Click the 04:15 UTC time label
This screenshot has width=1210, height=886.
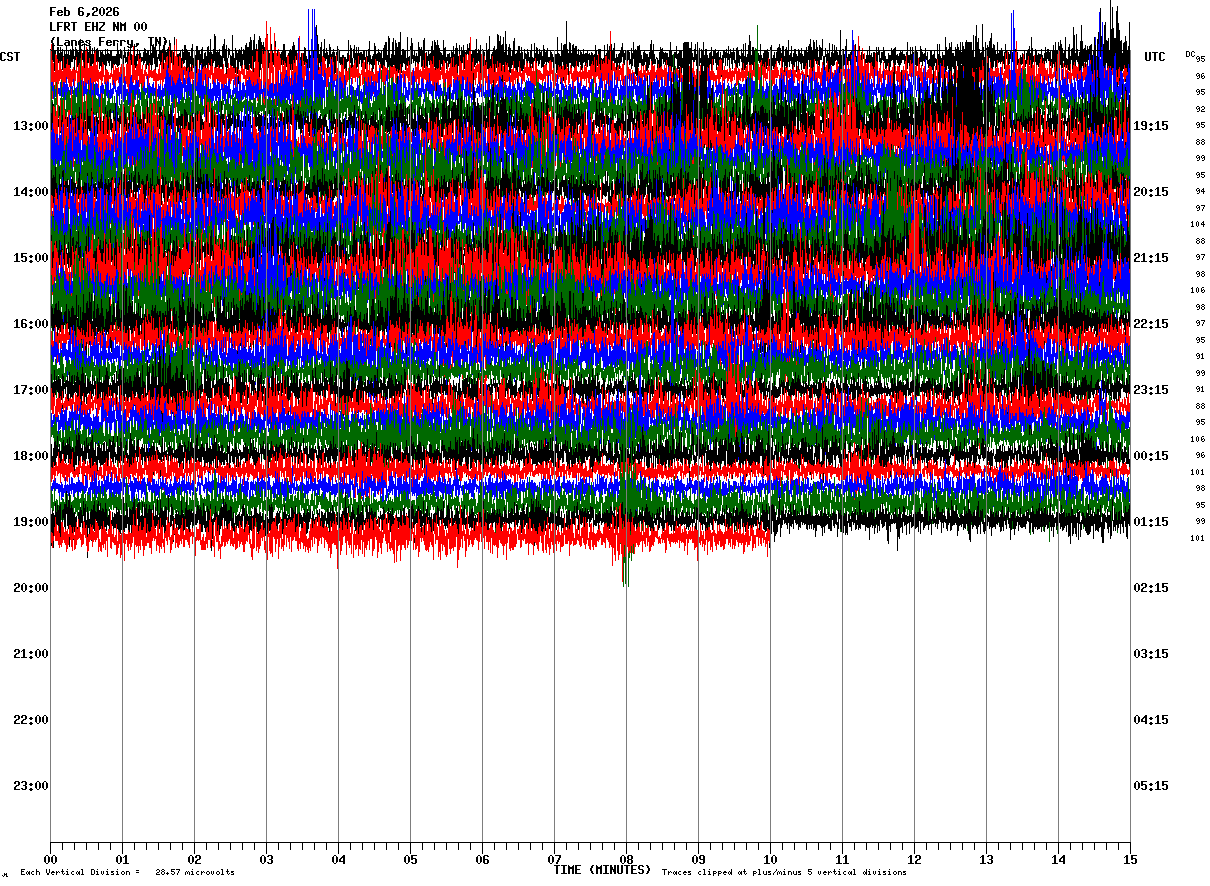(x=1151, y=720)
